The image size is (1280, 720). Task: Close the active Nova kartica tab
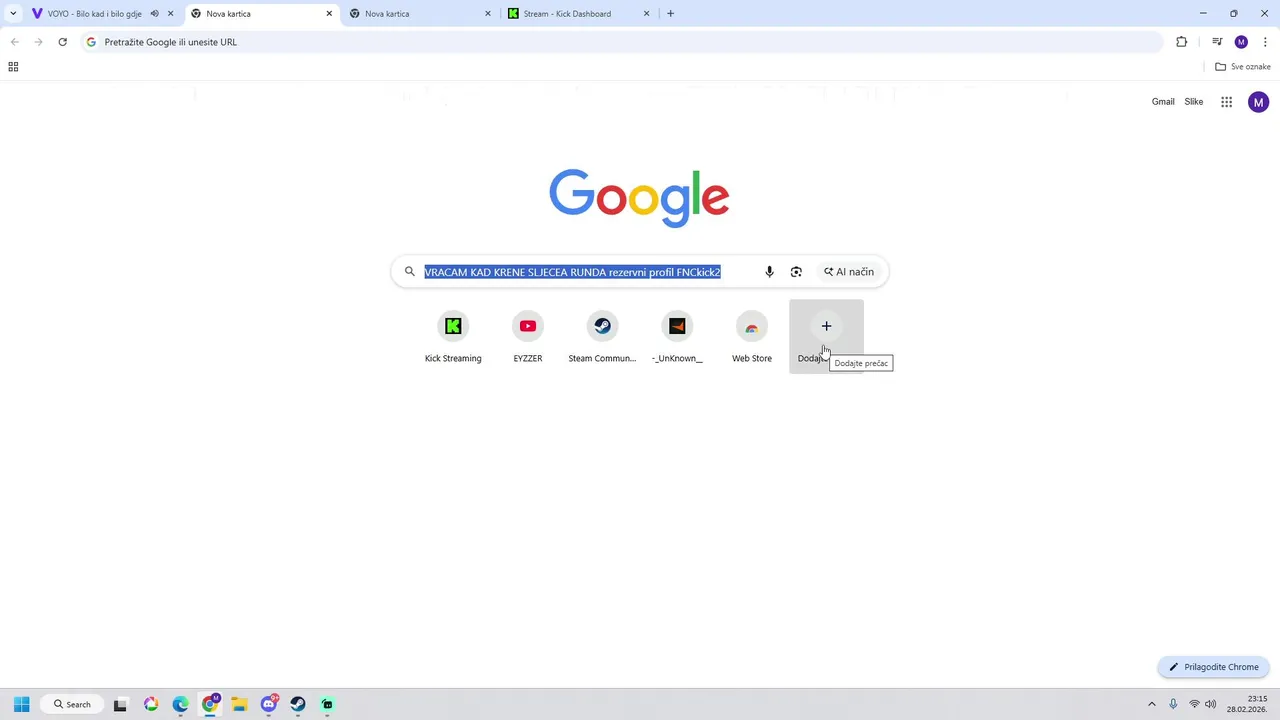pos(329,14)
